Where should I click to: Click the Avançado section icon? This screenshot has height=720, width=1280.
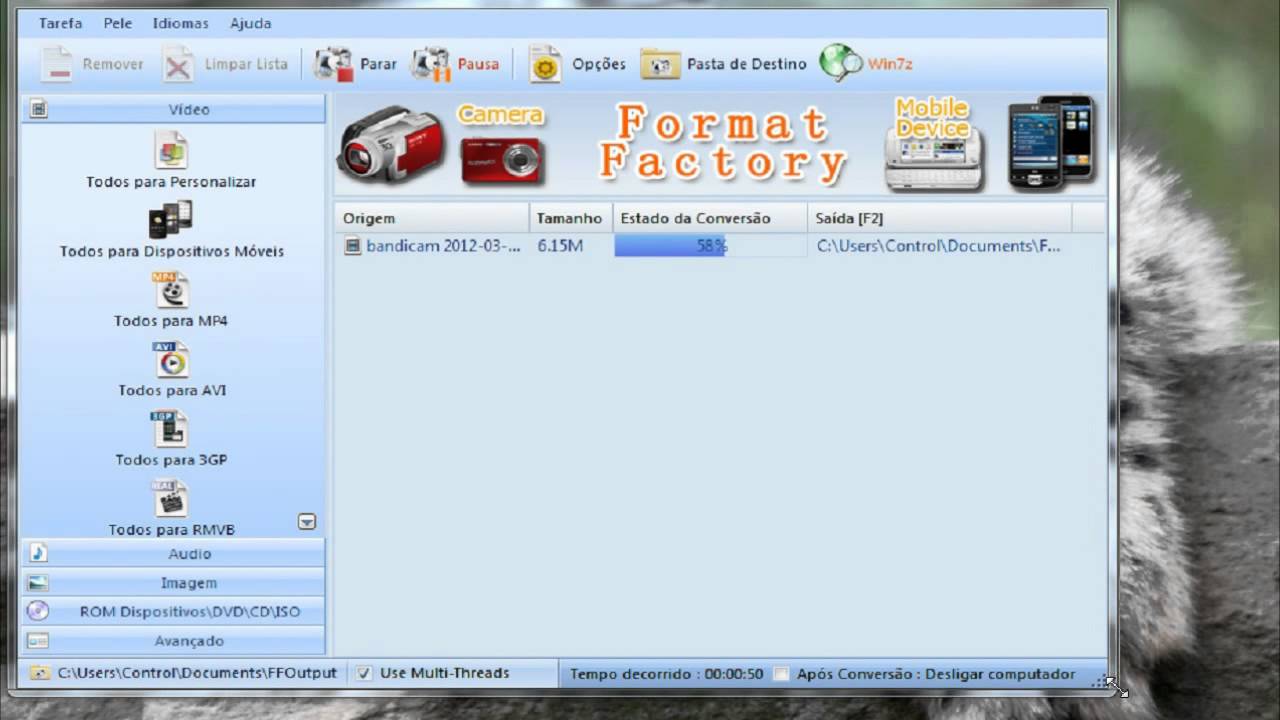pyautogui.click(x=38, y=640)
